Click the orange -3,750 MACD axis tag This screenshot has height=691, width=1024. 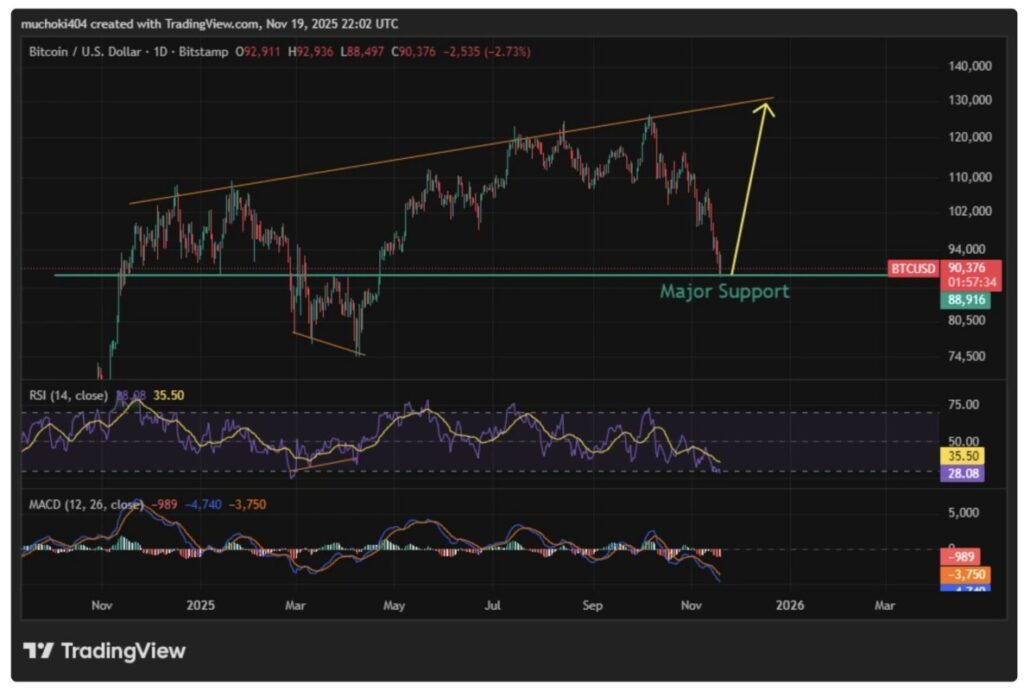point(963,575)
